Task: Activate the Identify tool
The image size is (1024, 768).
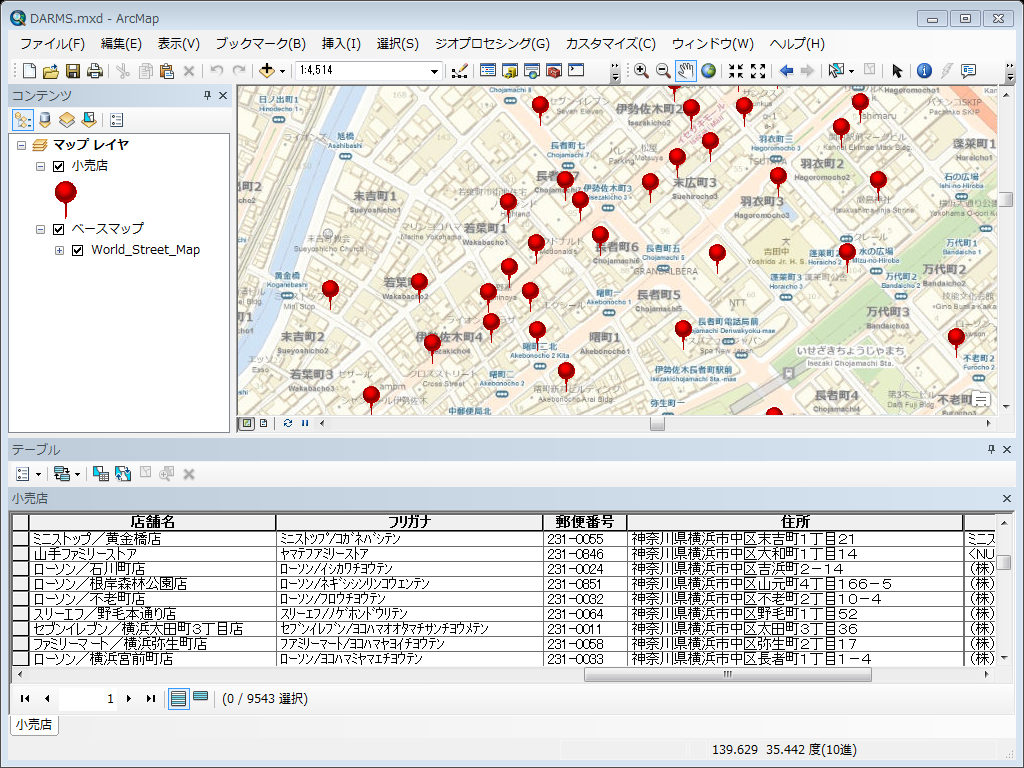Action: coord(924,71)
